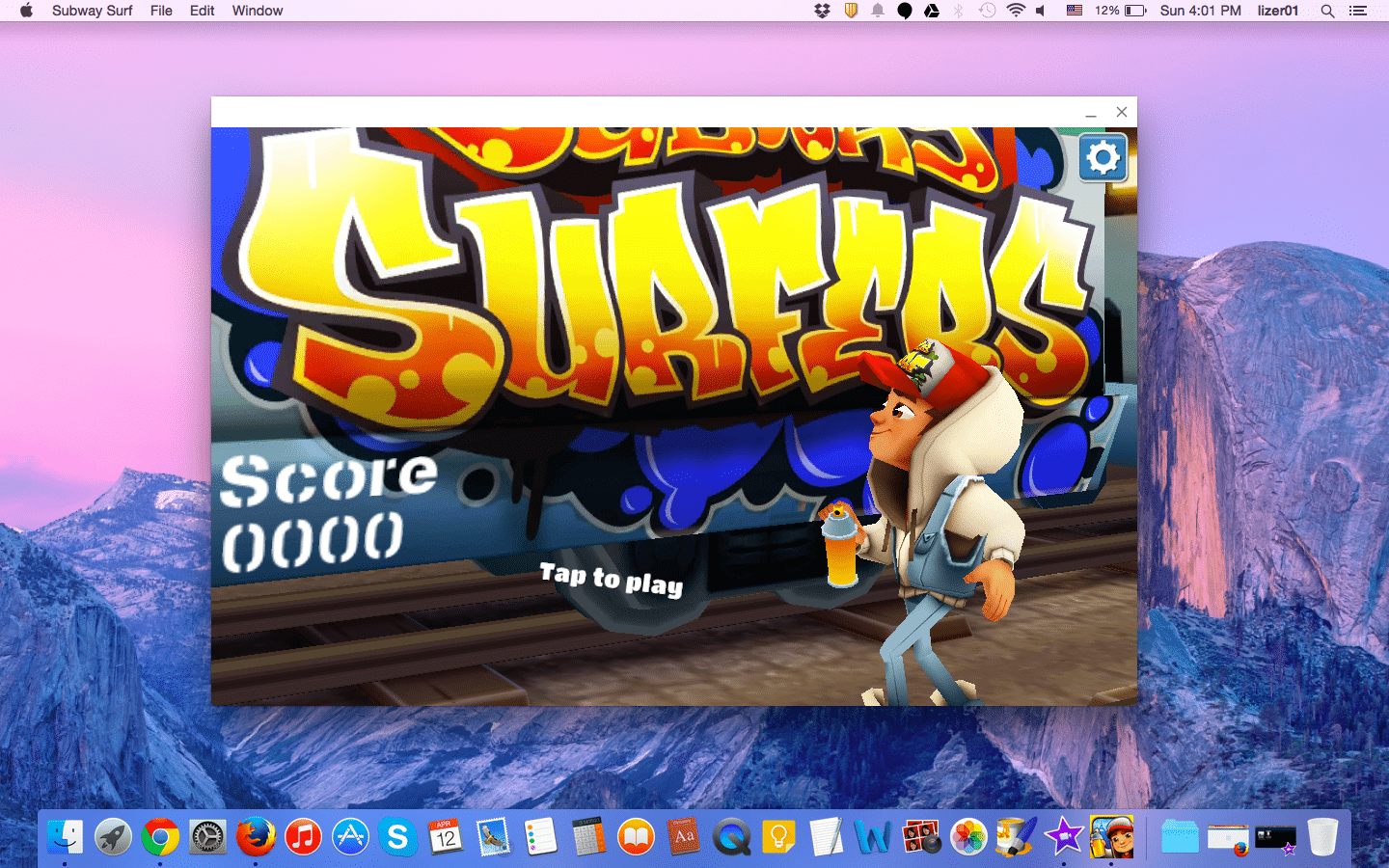Open iBooks from the dock
Image resolution: width=1389 pixels, height=868 pixels.
636,836
